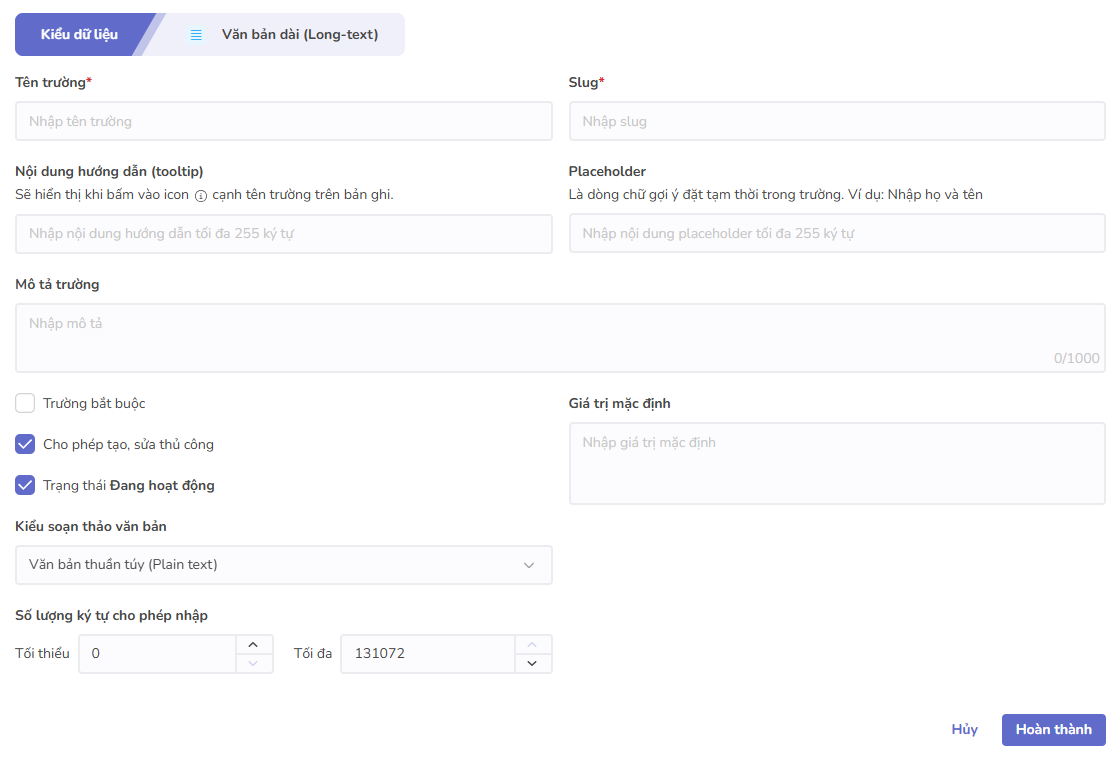Increase the Tối đa value with up arrow

click(x=532, y=645)
